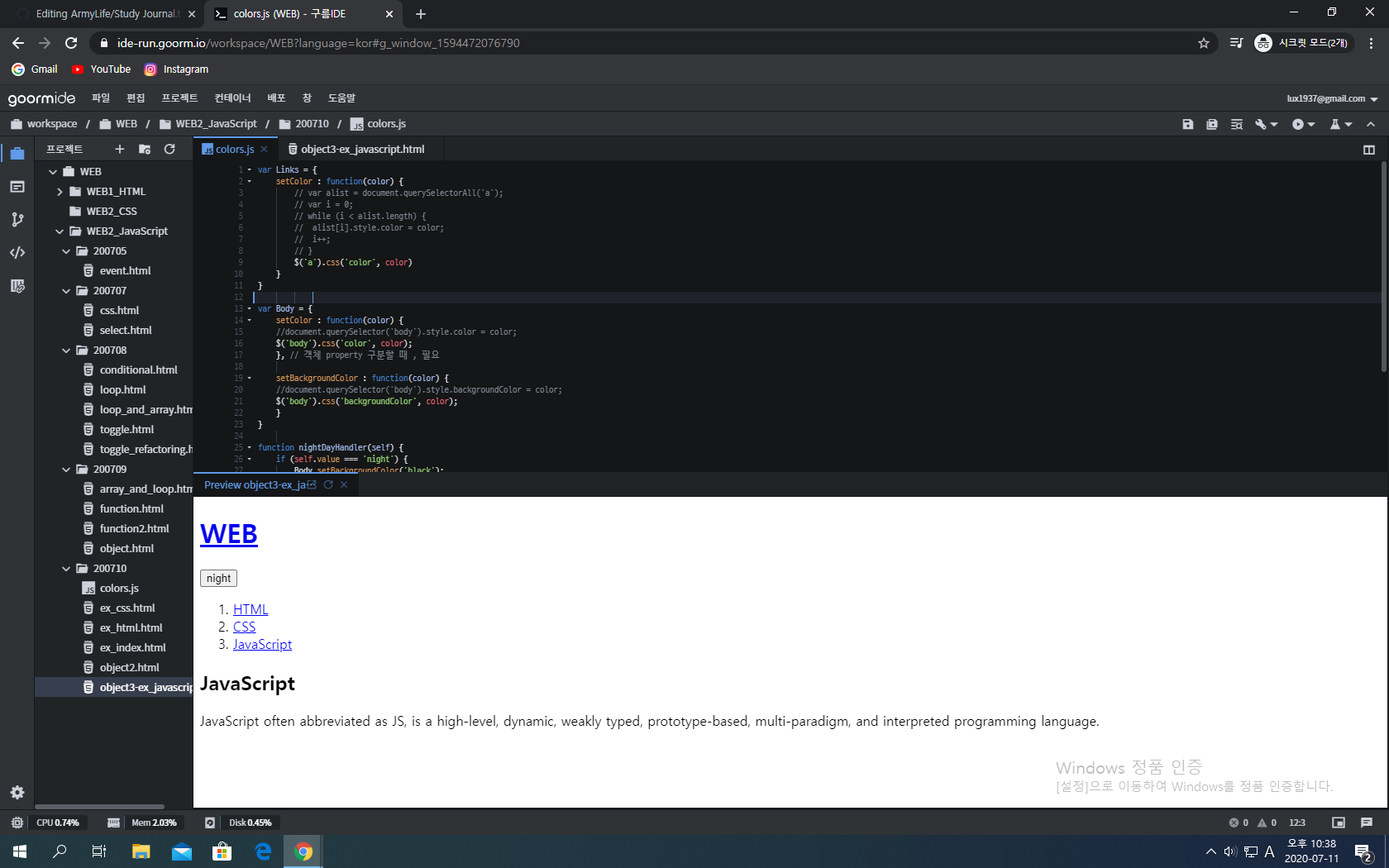This screenshot has height=868, width=1389.
Task: Toggle the bottom panel layout icon
Action: click(1339, 823)
